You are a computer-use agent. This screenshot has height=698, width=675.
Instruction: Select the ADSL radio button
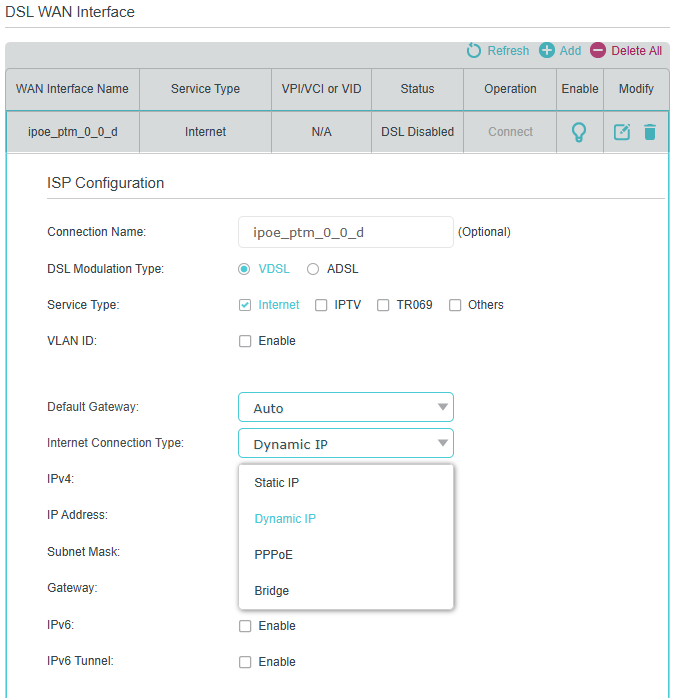point(313,269)
